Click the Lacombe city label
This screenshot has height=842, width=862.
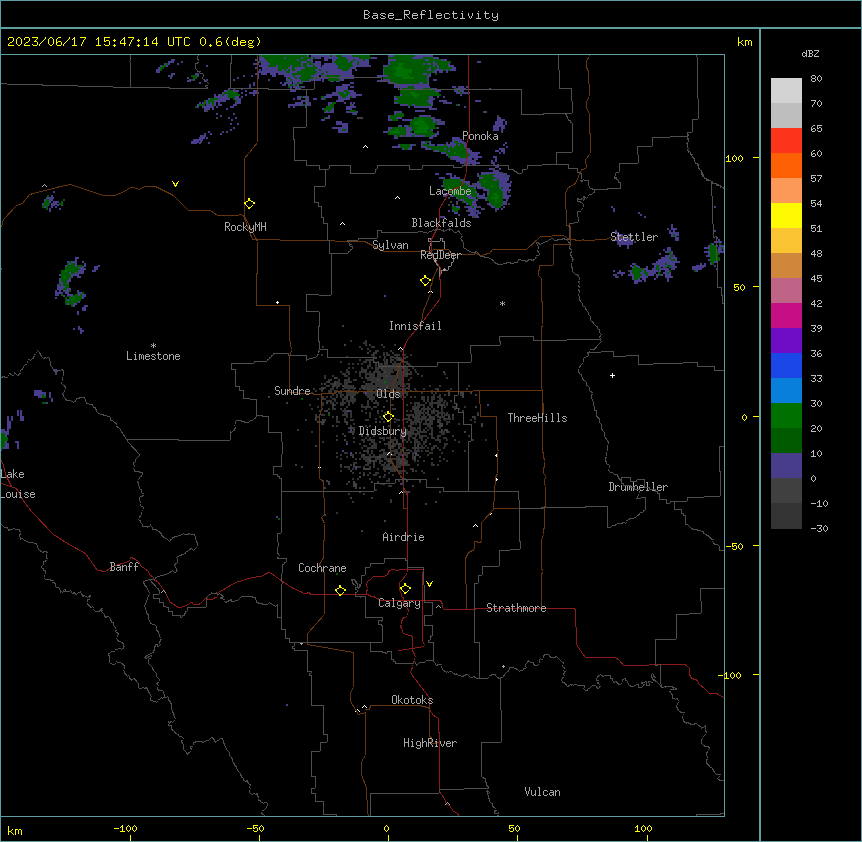pos(450,191)
